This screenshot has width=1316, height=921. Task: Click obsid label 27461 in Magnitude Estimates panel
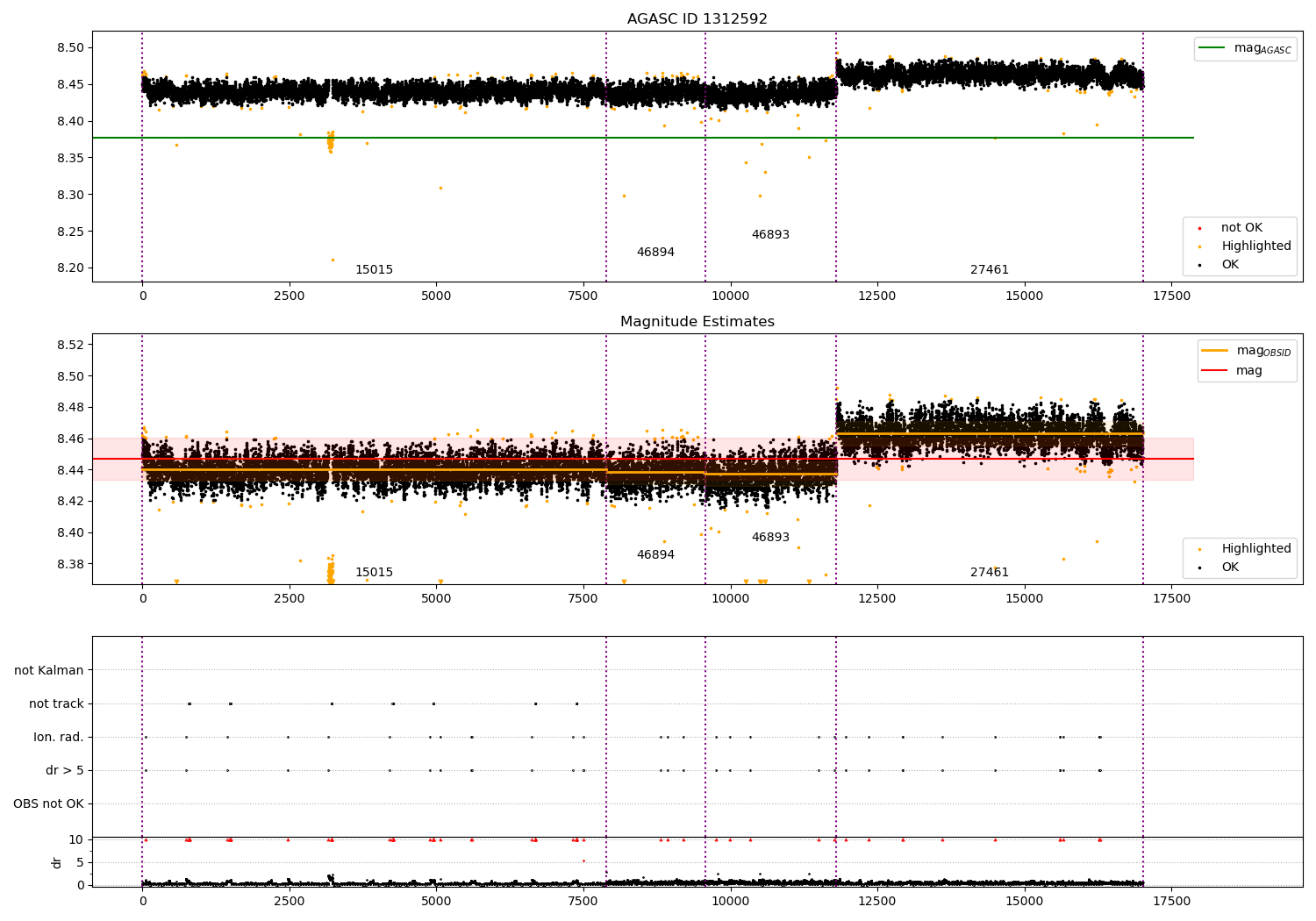click(990, 573)
